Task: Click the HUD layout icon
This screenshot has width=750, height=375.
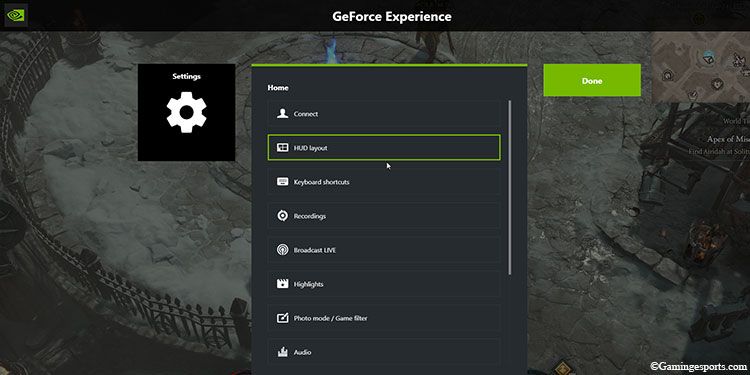Action: (x=283, y=148)
